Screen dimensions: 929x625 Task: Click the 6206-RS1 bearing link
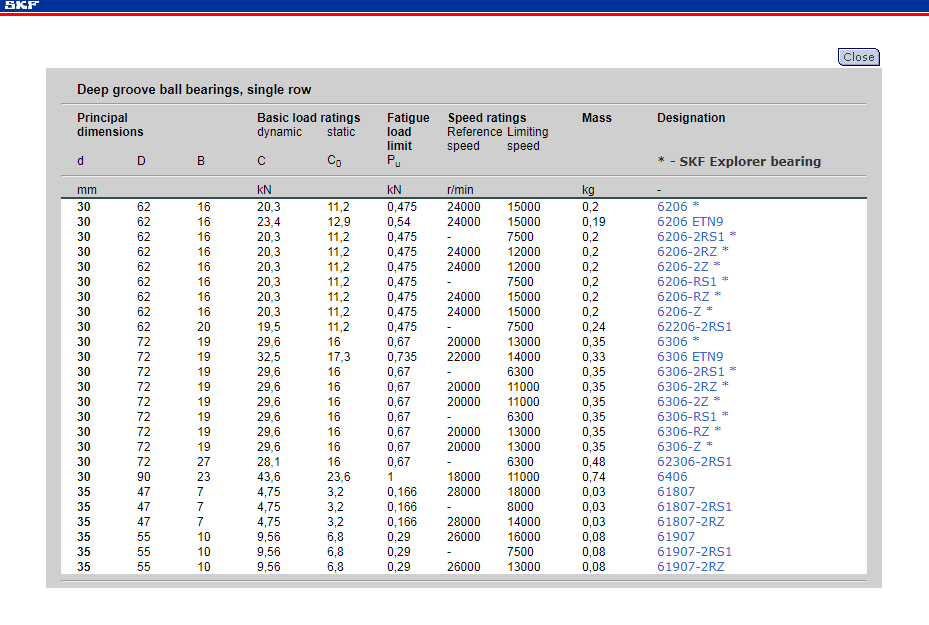click(686, 282)
